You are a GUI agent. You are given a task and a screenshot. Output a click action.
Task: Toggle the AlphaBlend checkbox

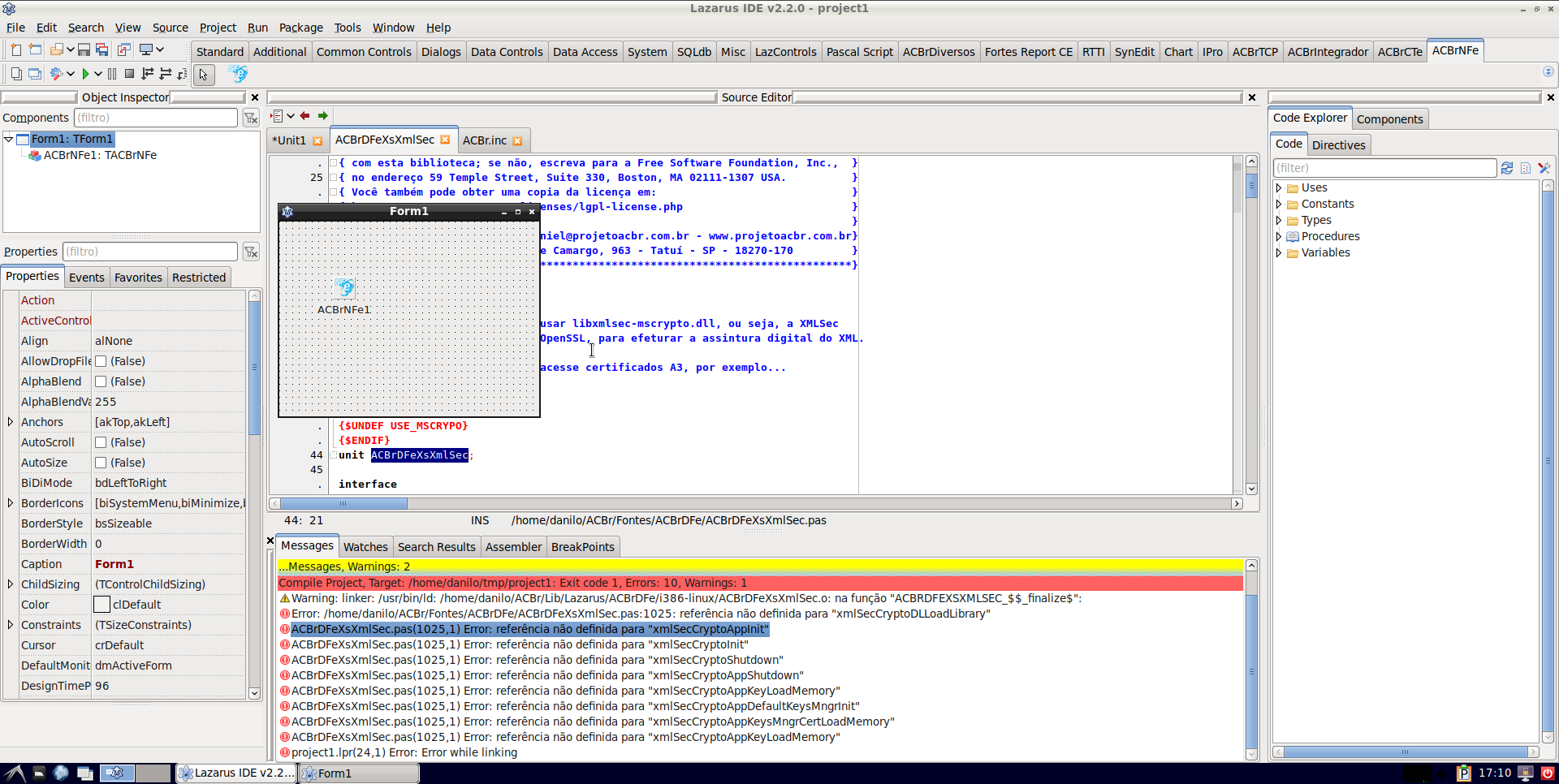101,381
